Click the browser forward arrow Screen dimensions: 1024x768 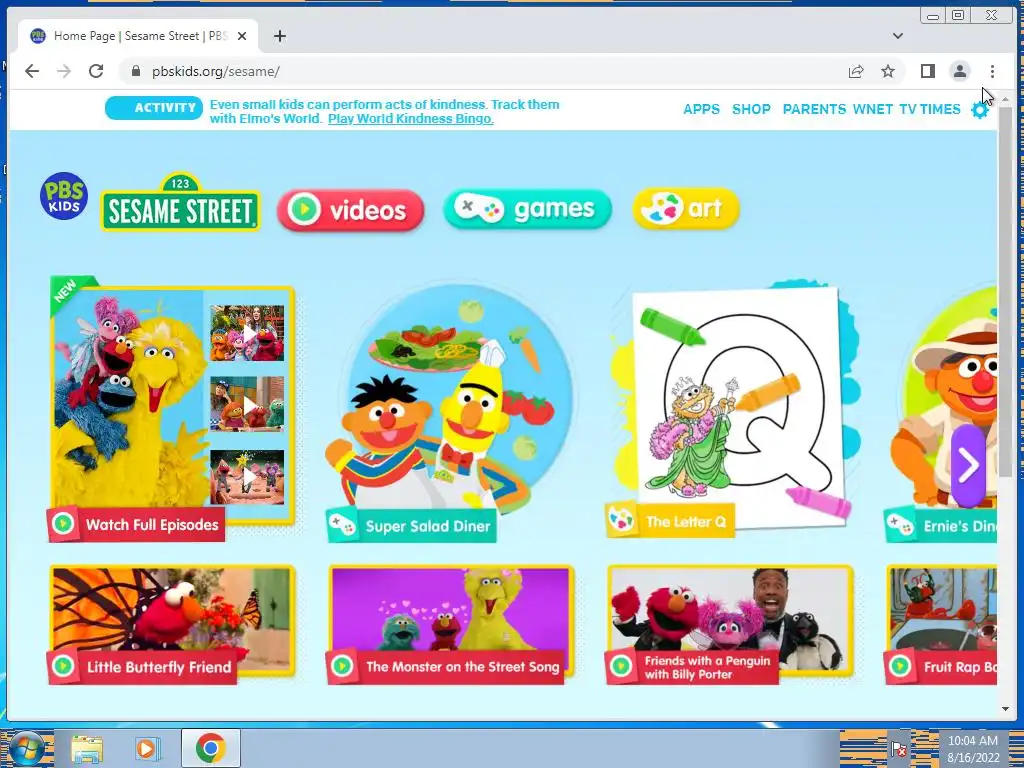tap(64, 71)
